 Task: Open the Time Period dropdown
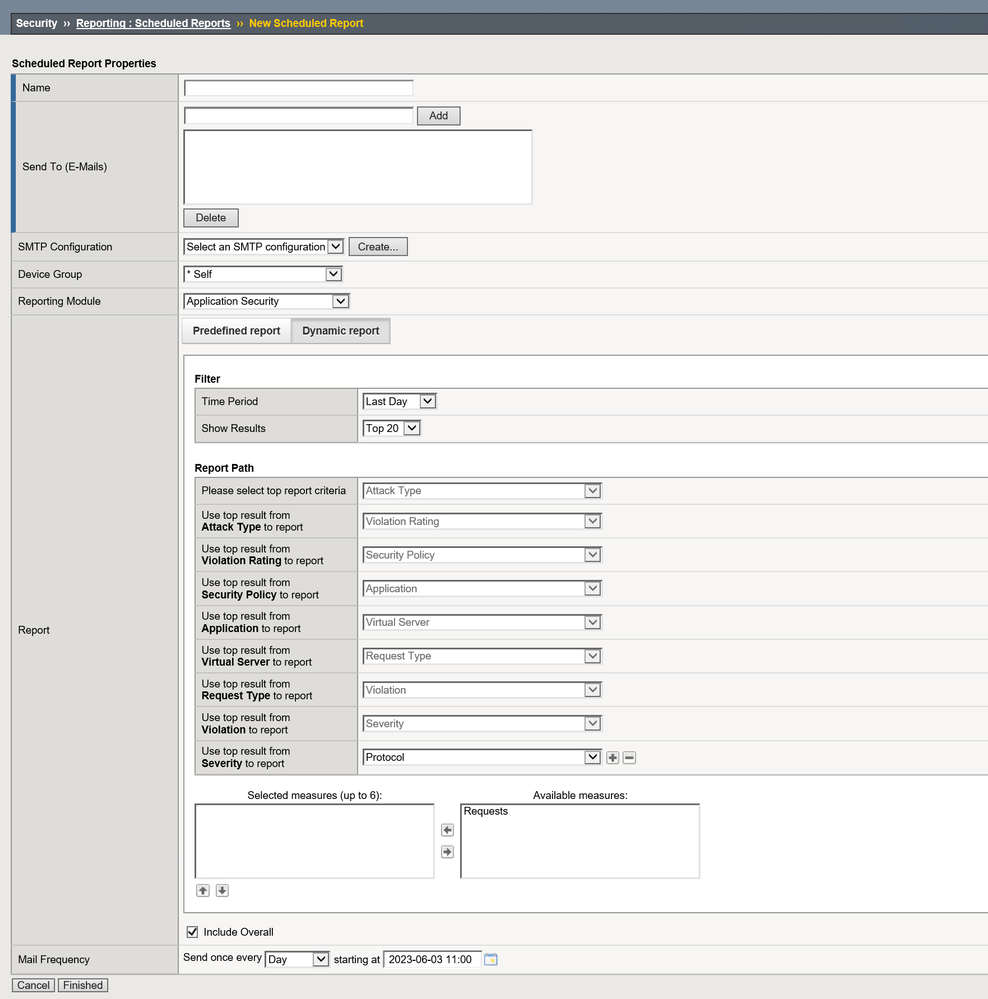pyautogui.click(x=399, y=402)
